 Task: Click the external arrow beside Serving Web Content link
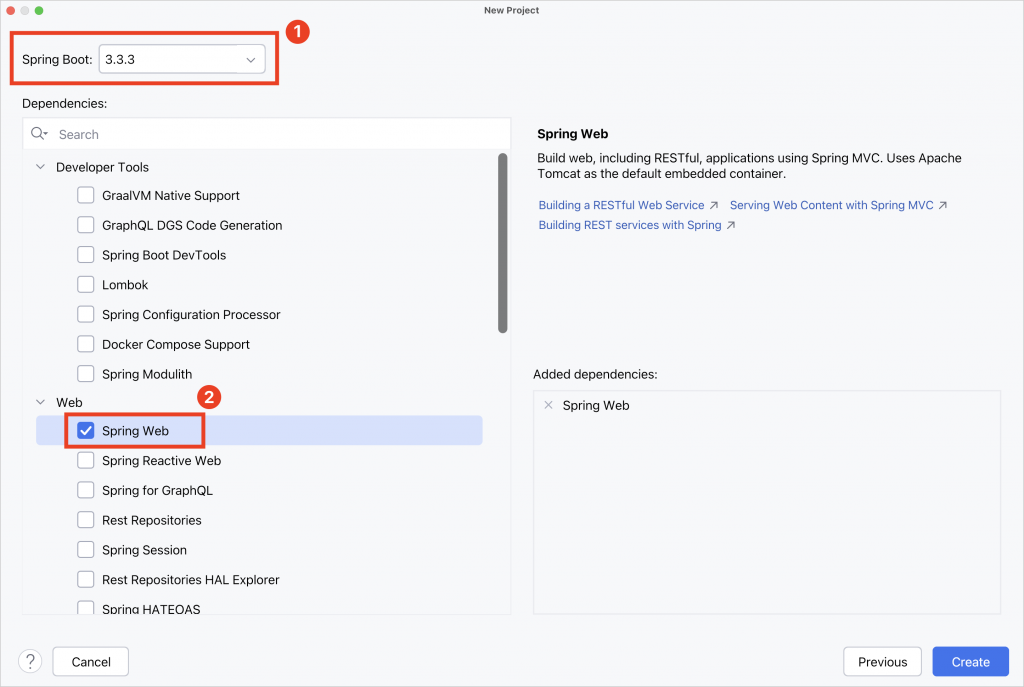coord(942,205)
